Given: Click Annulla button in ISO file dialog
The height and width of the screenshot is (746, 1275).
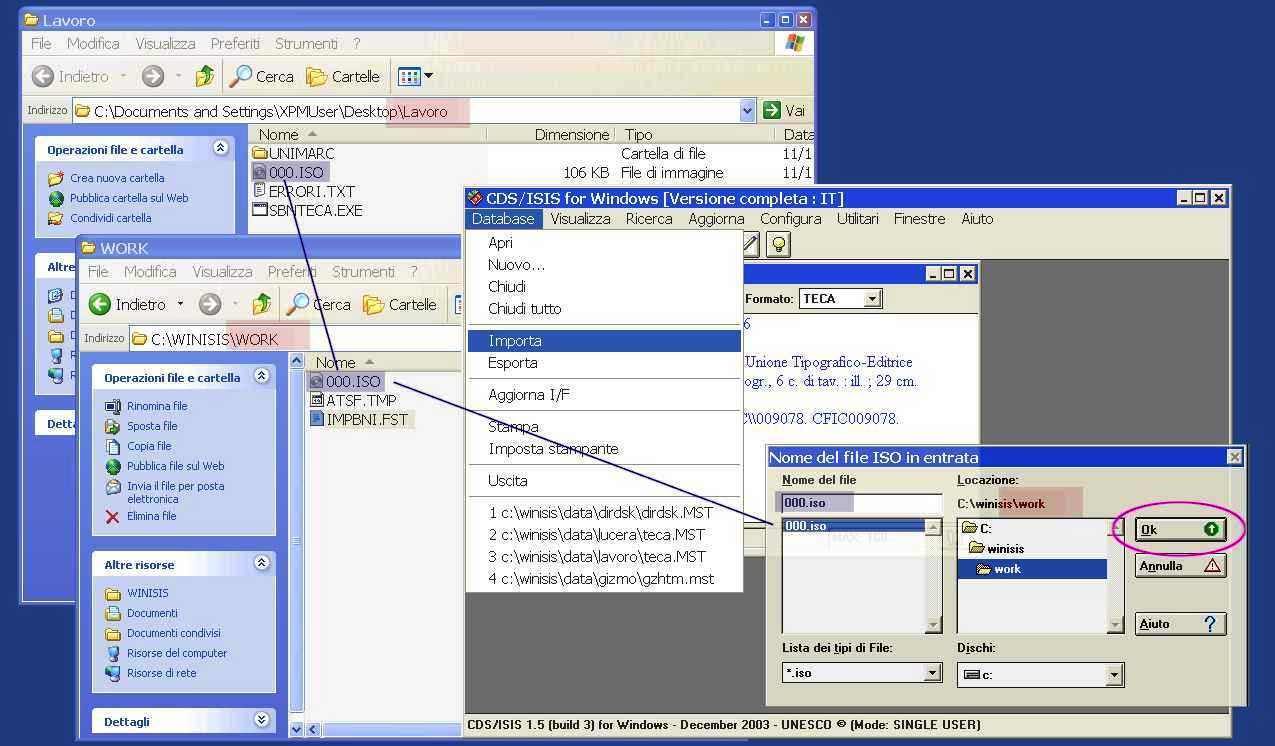Looking at the screenshot, I should [1181, 566].
